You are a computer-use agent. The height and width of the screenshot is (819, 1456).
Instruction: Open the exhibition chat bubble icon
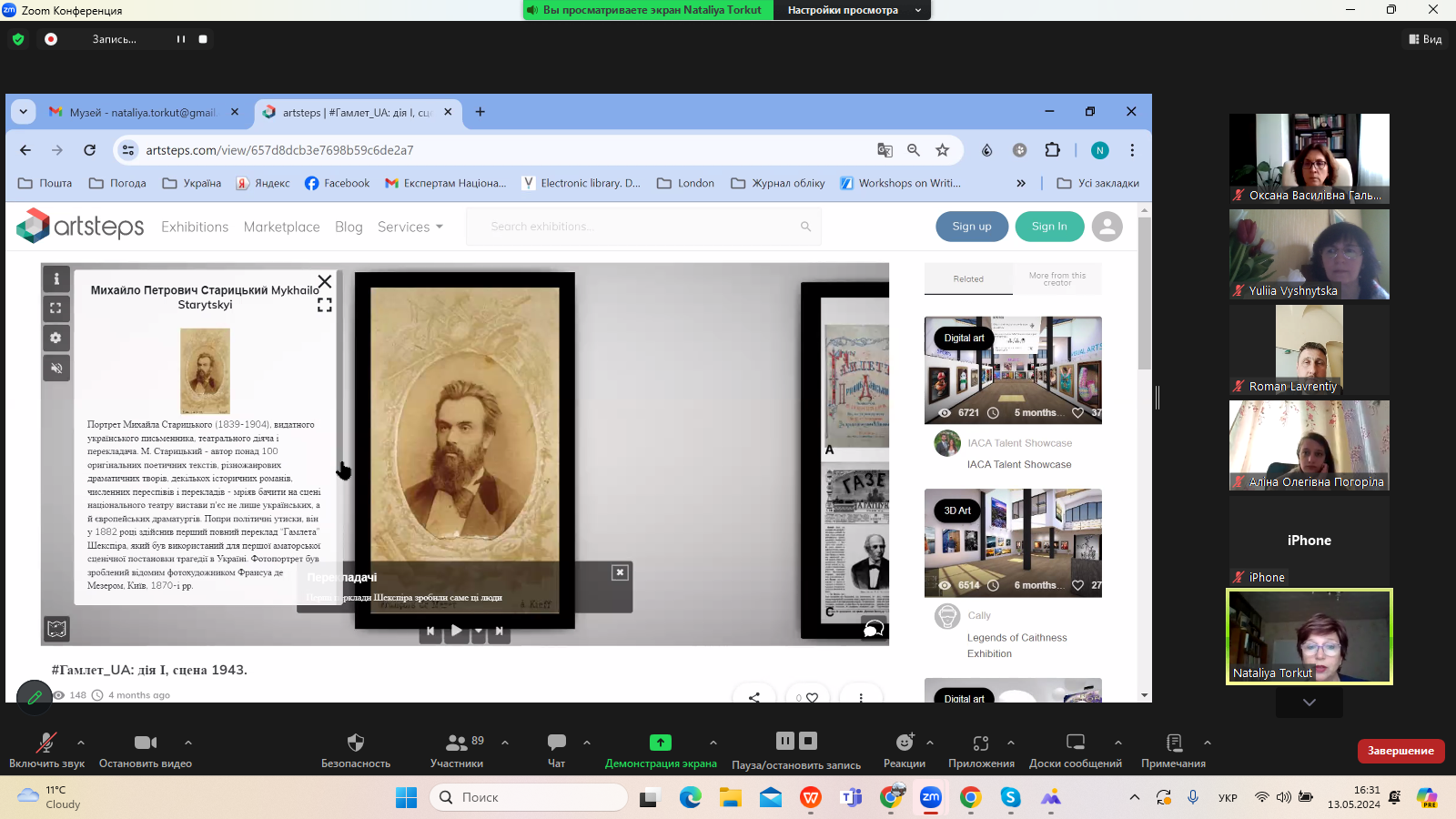[873, 629]
